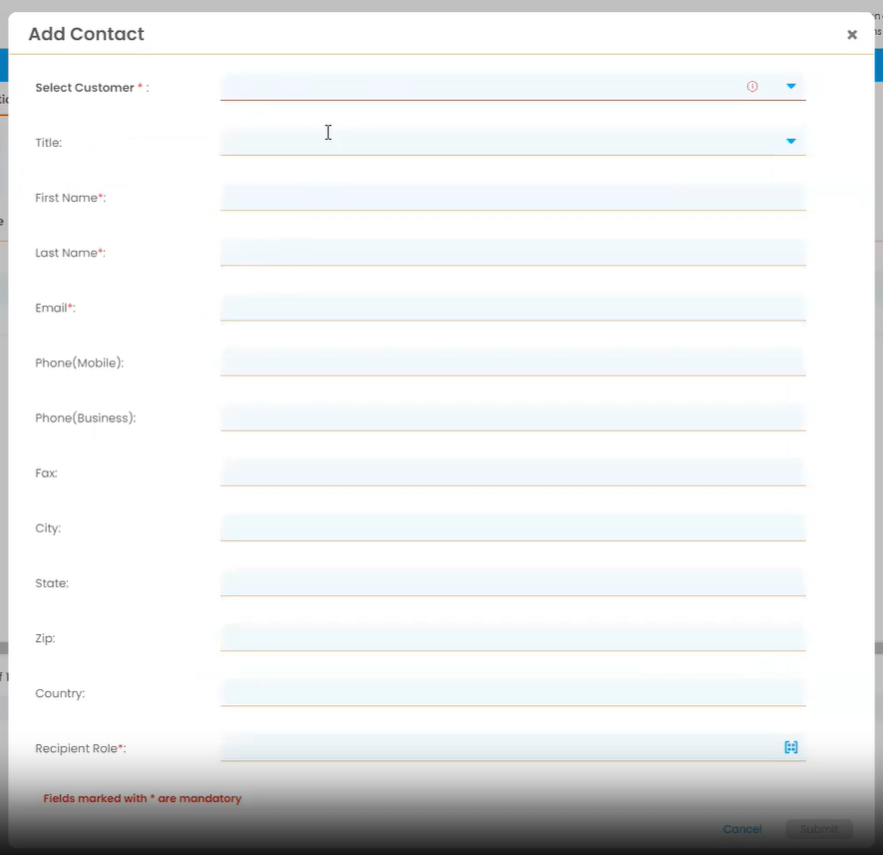The width and height of the screenshot is (883, 855).
Task: Open the Title dropdown arrow
Action: [x=791, y=142]
